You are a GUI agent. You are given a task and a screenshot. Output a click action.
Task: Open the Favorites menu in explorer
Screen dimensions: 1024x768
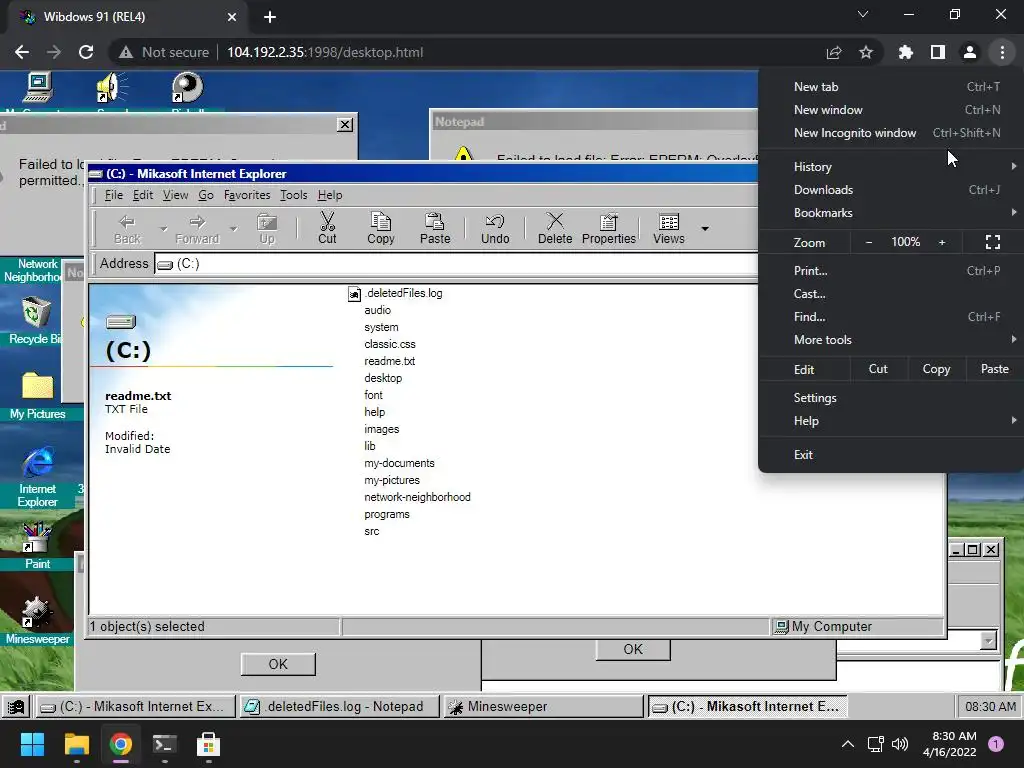(247, 195)
